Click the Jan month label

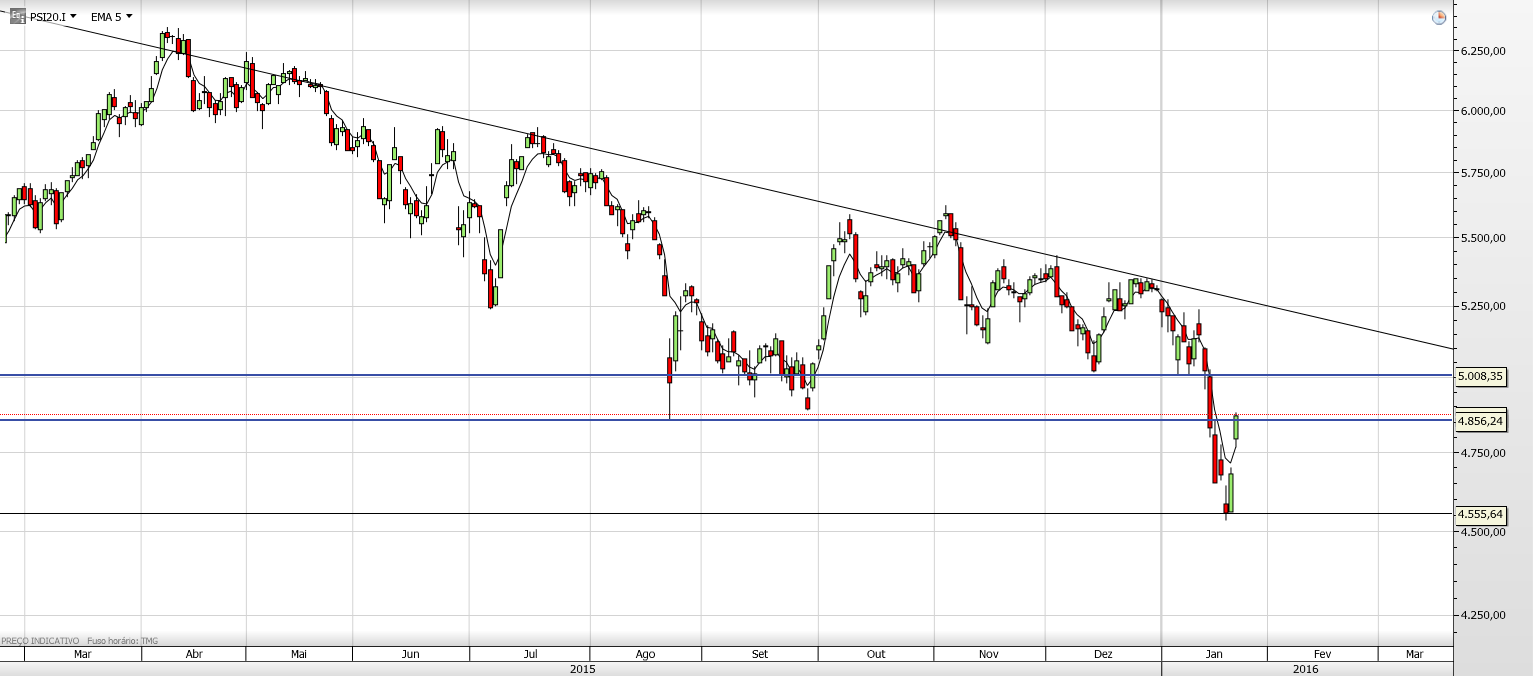point(1214,654)
